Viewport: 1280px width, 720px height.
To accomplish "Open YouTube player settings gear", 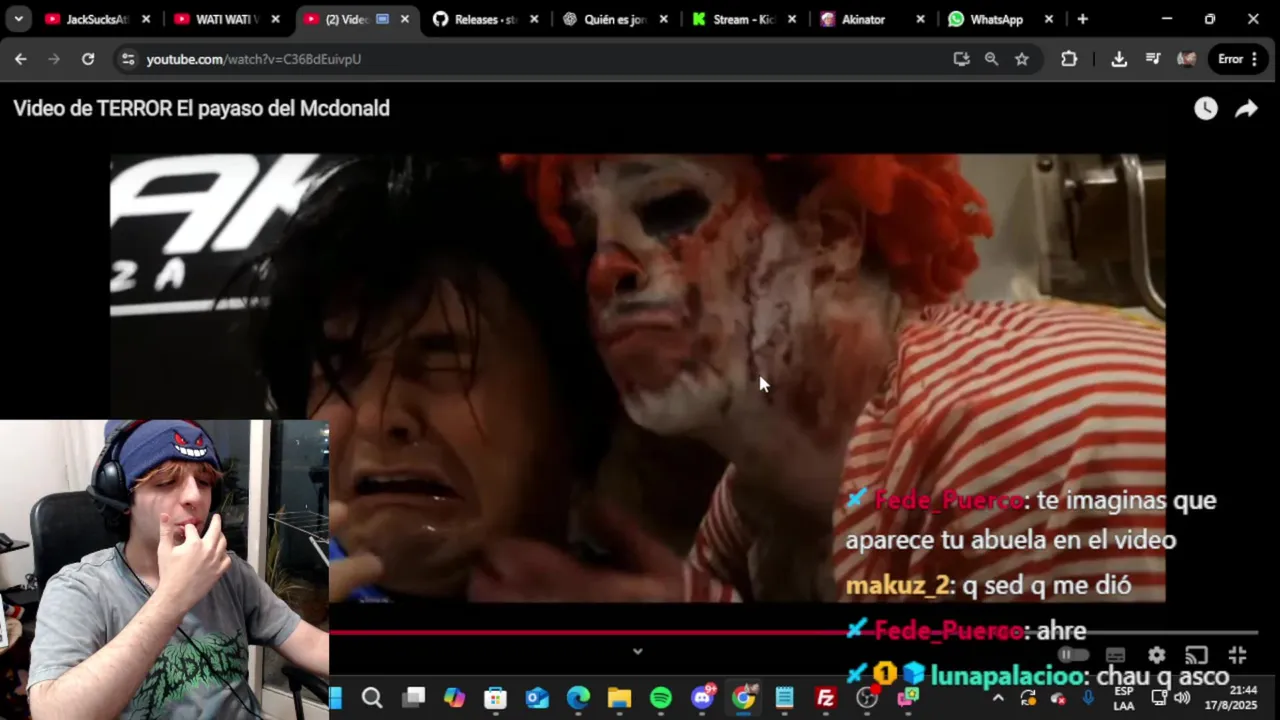I will click(x=1157, y=655).
